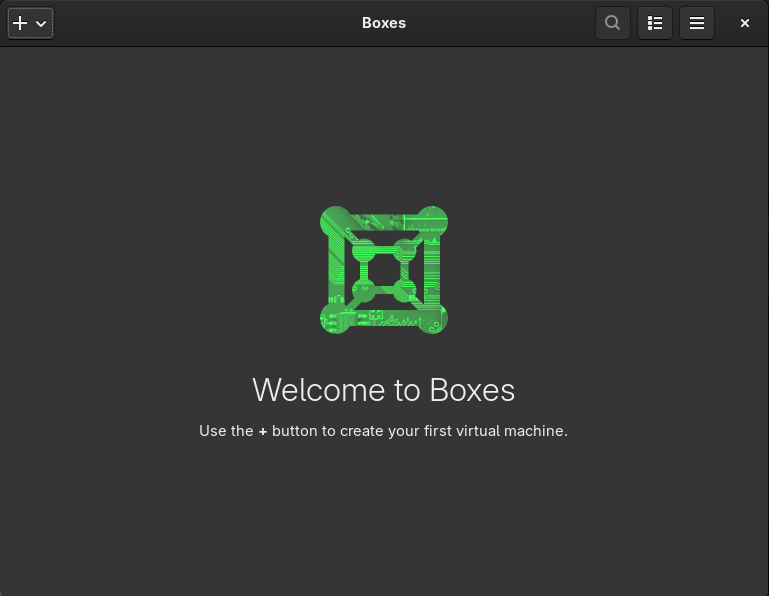Open the new virtual machine plus button

(x=30, y=23)
